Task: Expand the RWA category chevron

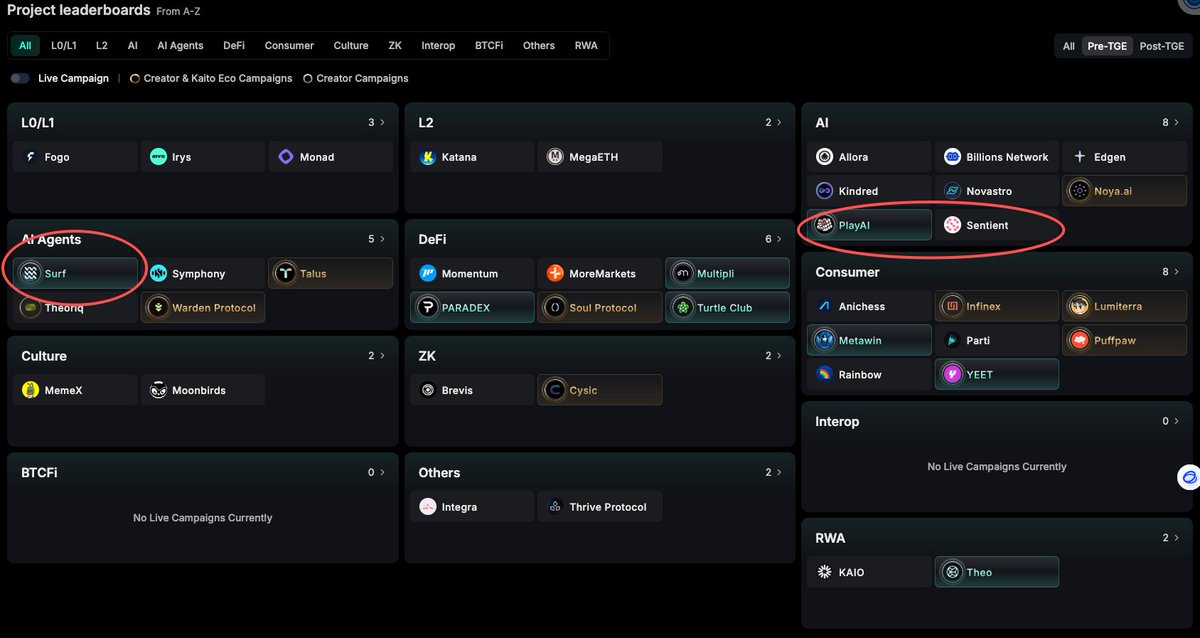Action: tap(1179, 538)
